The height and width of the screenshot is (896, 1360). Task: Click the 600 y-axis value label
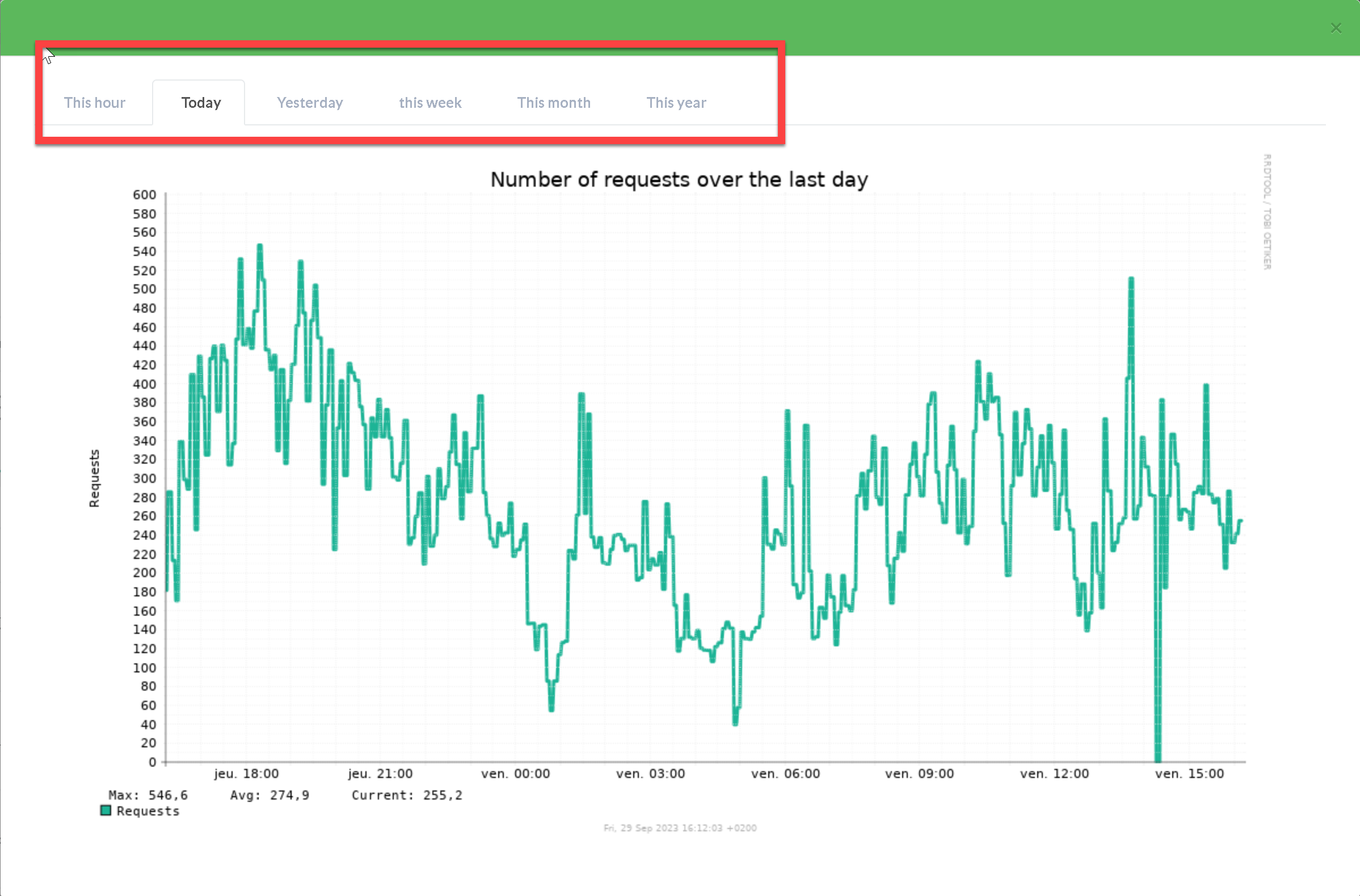pos(144,195)
